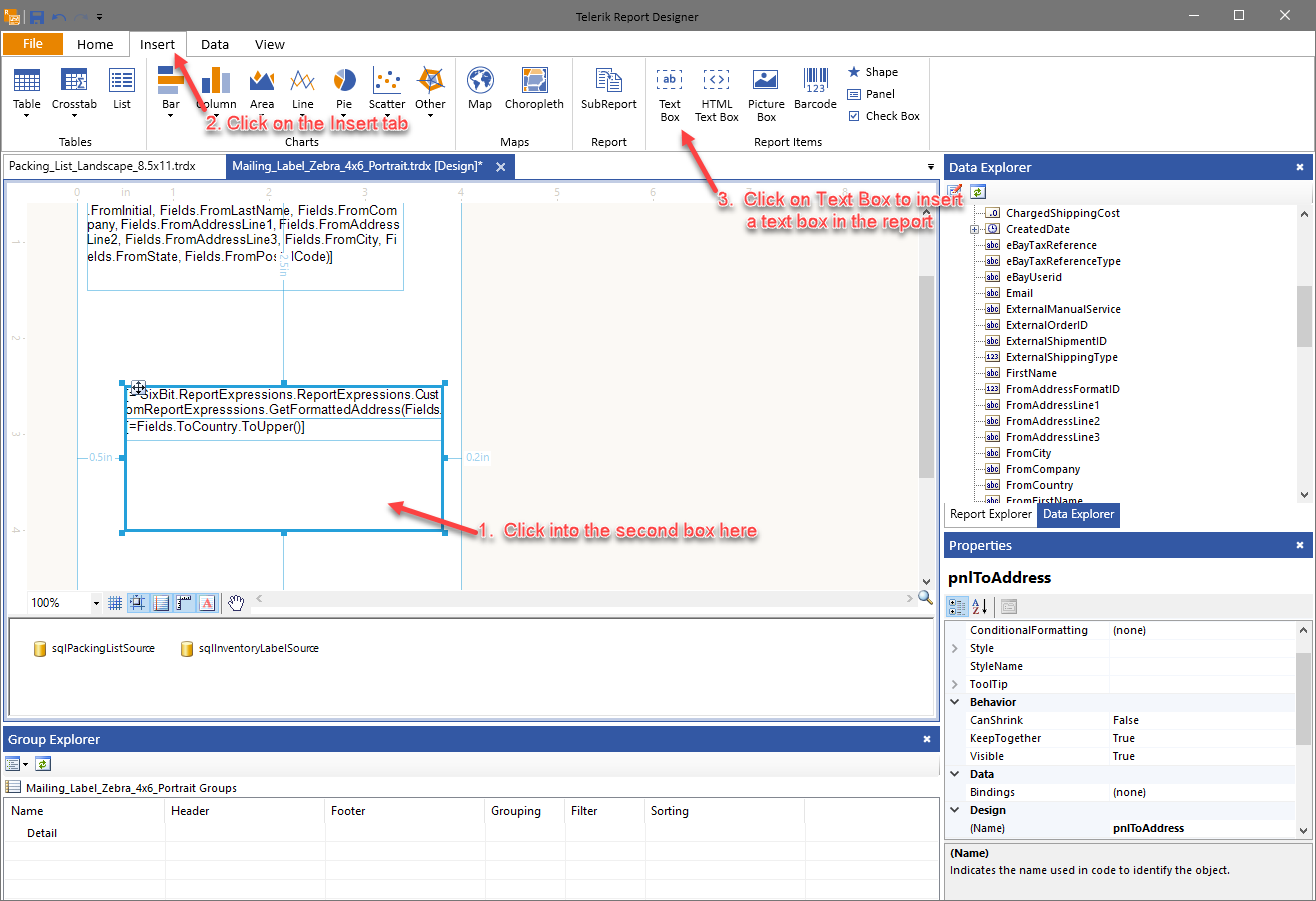Collapse the Data property category
The width and height of the screenshot is (1316, 901).
click(x=956, y=774)
